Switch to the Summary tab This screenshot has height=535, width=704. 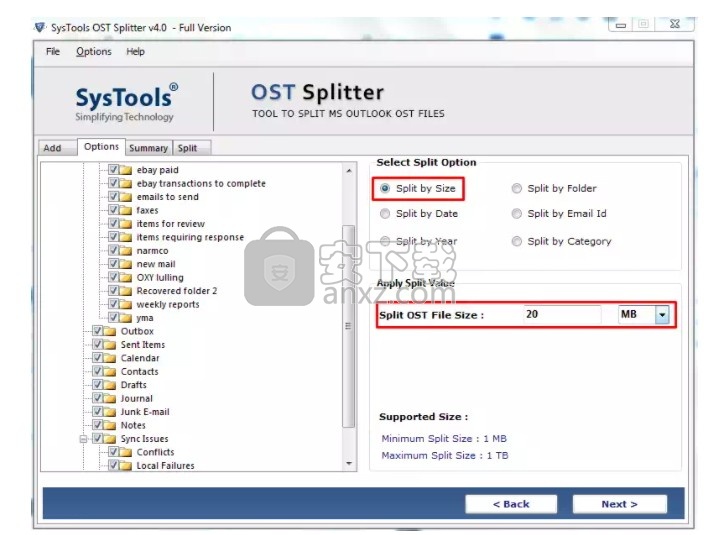148,148
